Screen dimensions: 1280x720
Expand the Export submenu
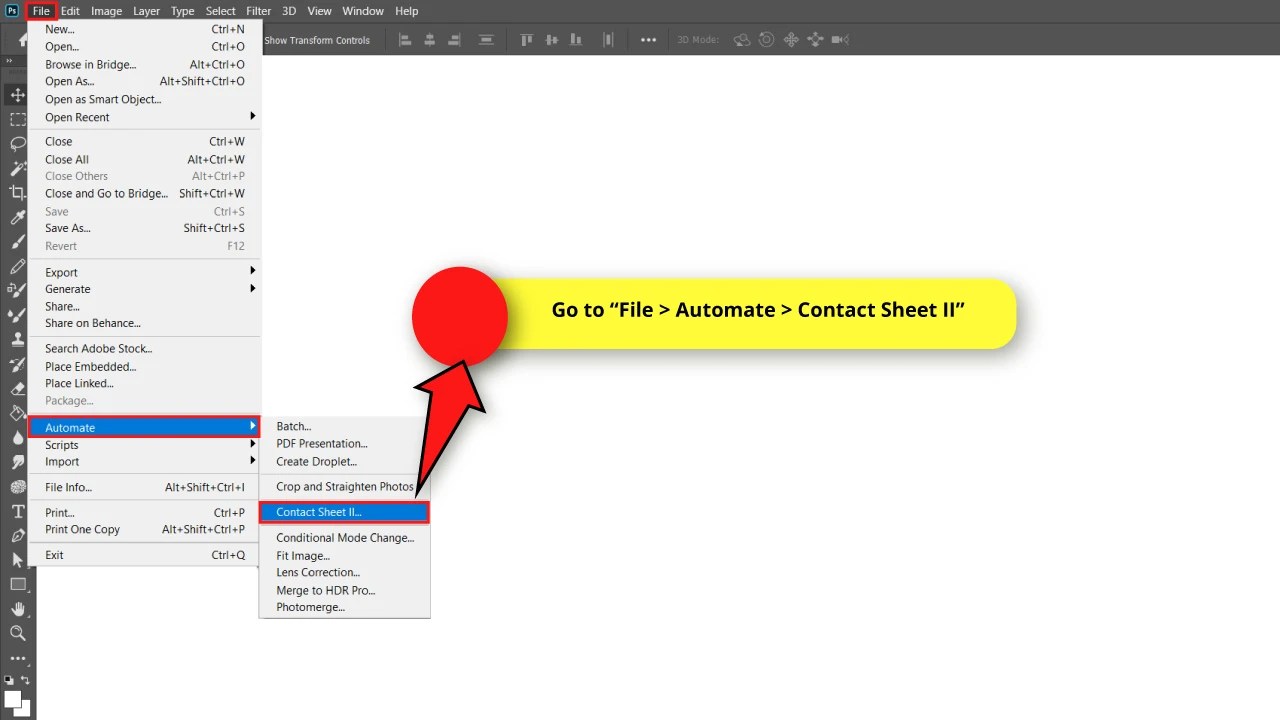pyautogui.click(x=145, y=271)
